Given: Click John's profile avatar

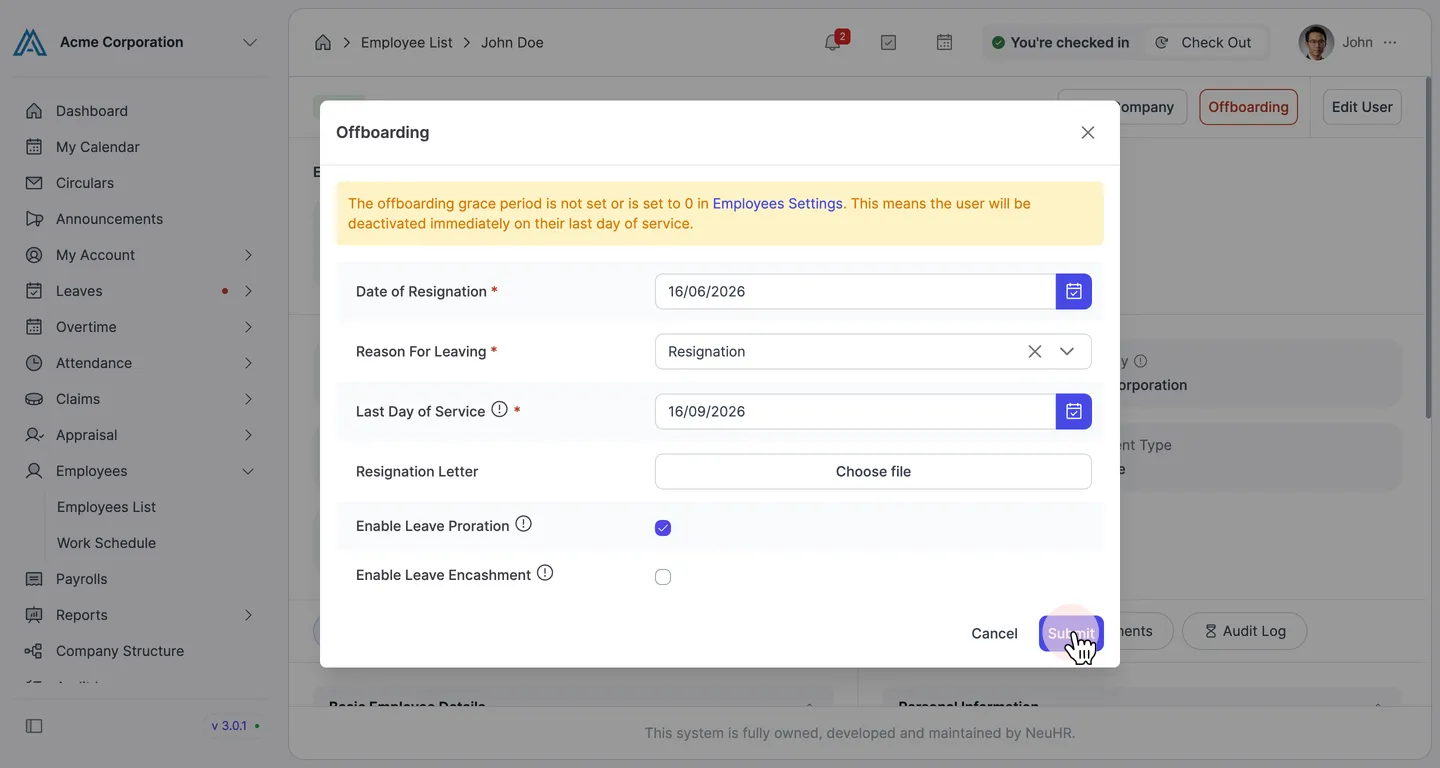Looking at the screenshot, I should (x=1316, y=43).
